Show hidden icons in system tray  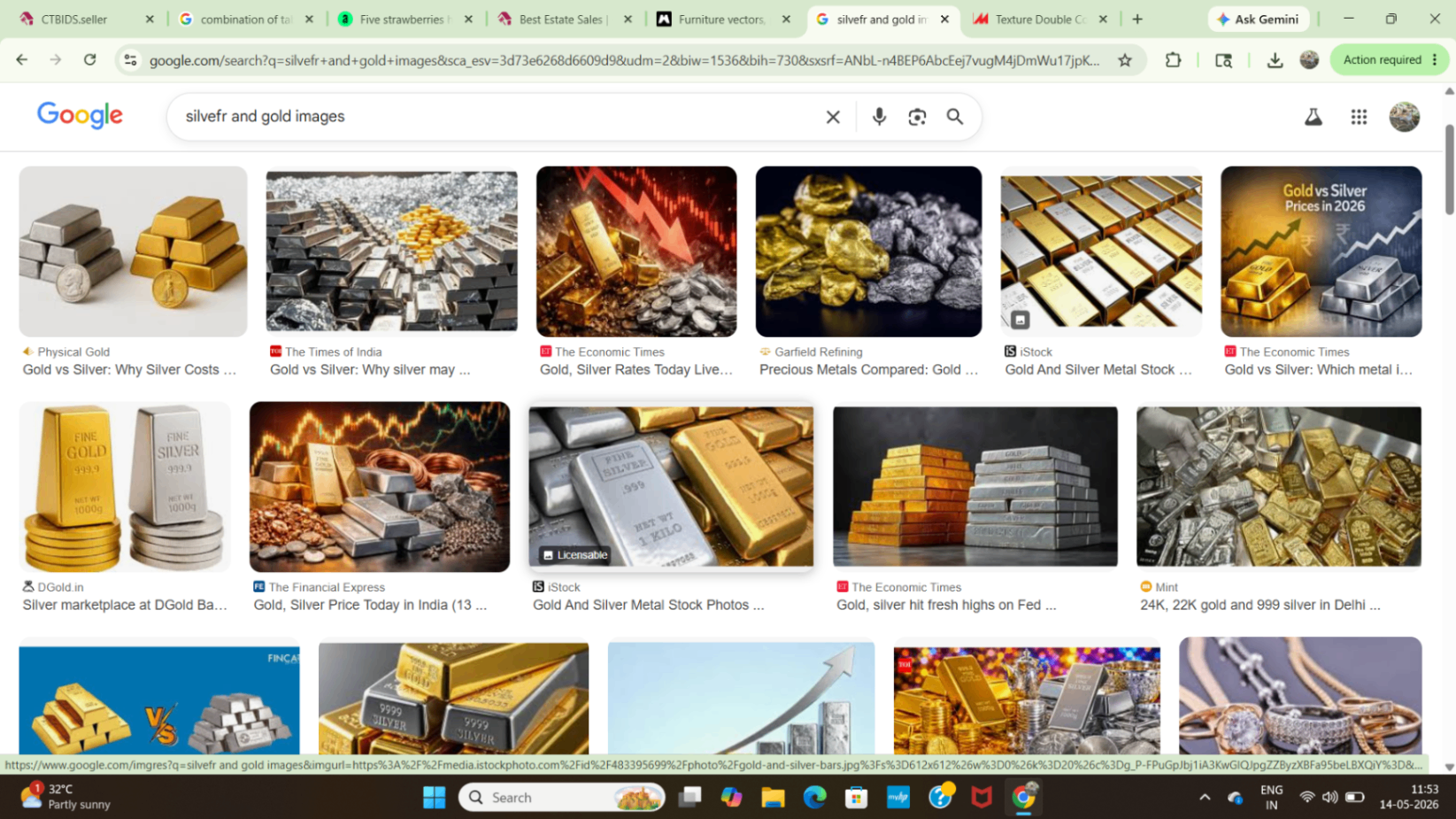[1205, 798]
